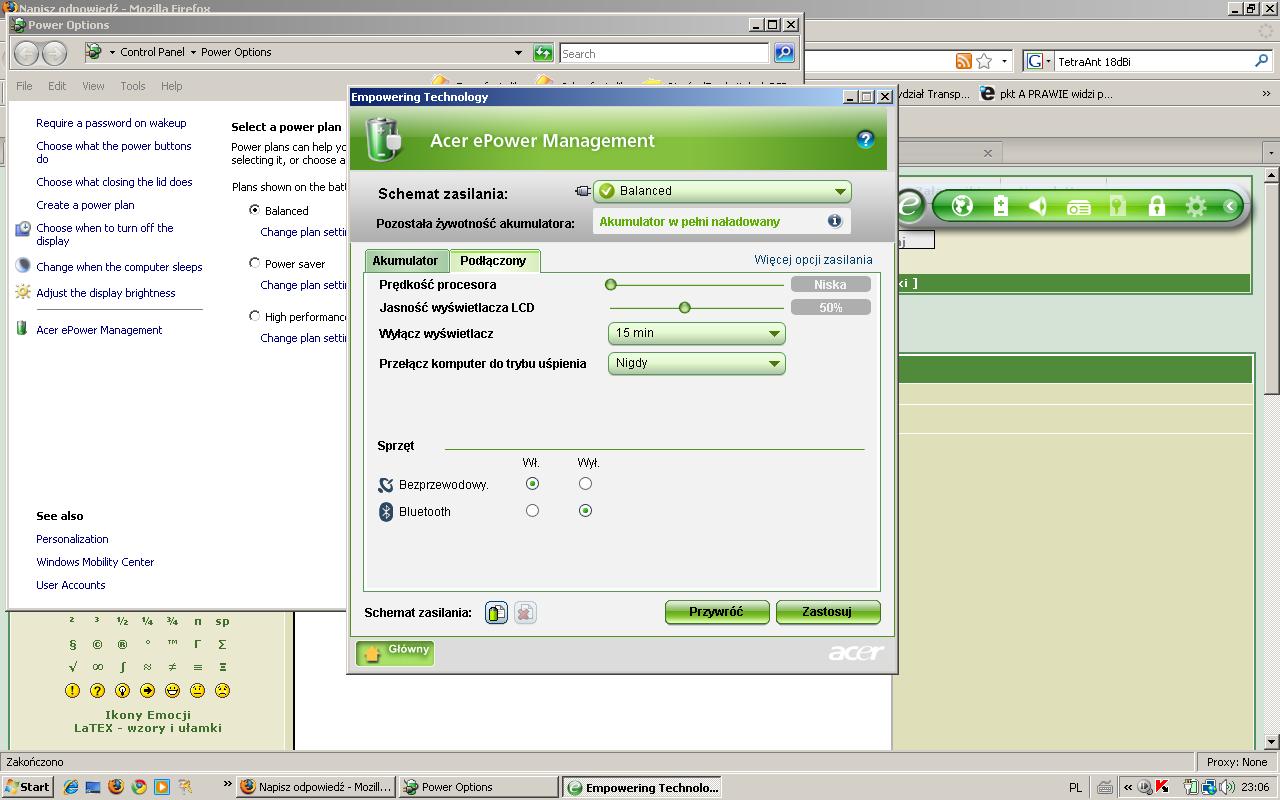Image resolution: width=1280 pixels, height=800 pixels.
Task: Open speaker eAudio icon in Empowering toolbar
Action: pos(1039,207)
